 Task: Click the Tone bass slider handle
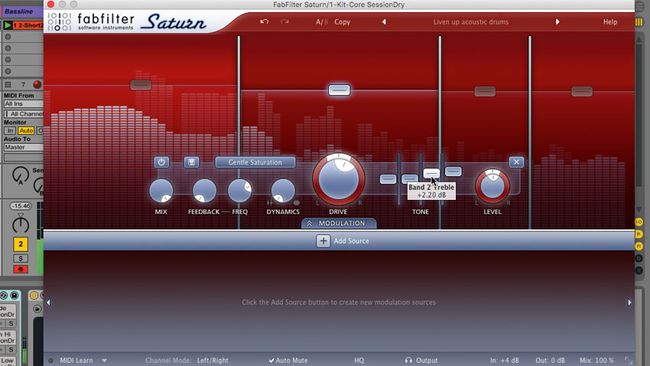388,179
